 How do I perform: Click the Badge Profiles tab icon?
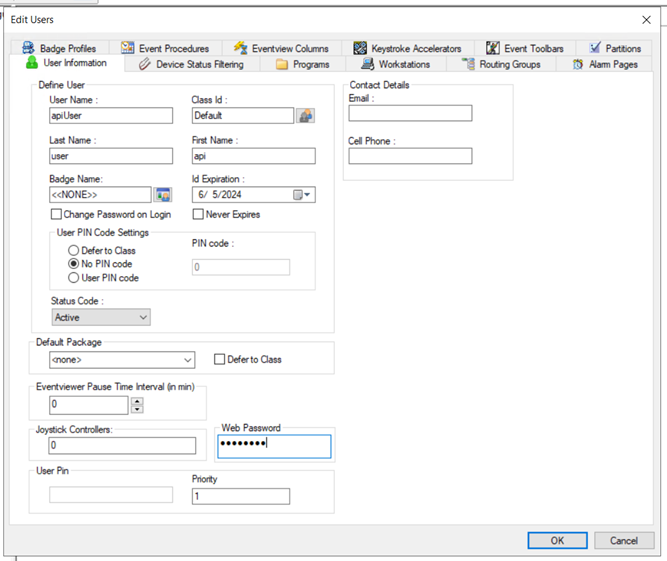[x=29, y=48]
